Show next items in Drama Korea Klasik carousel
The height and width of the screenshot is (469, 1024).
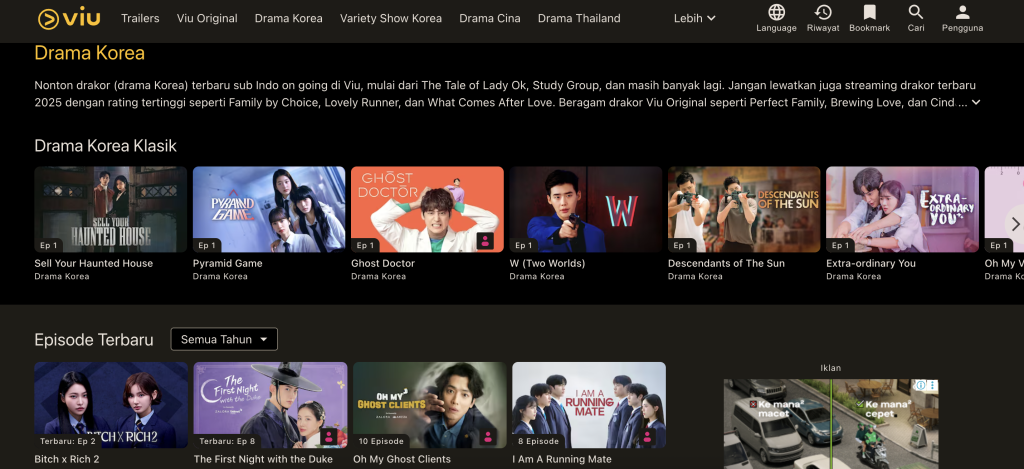tap(1015, 224)
